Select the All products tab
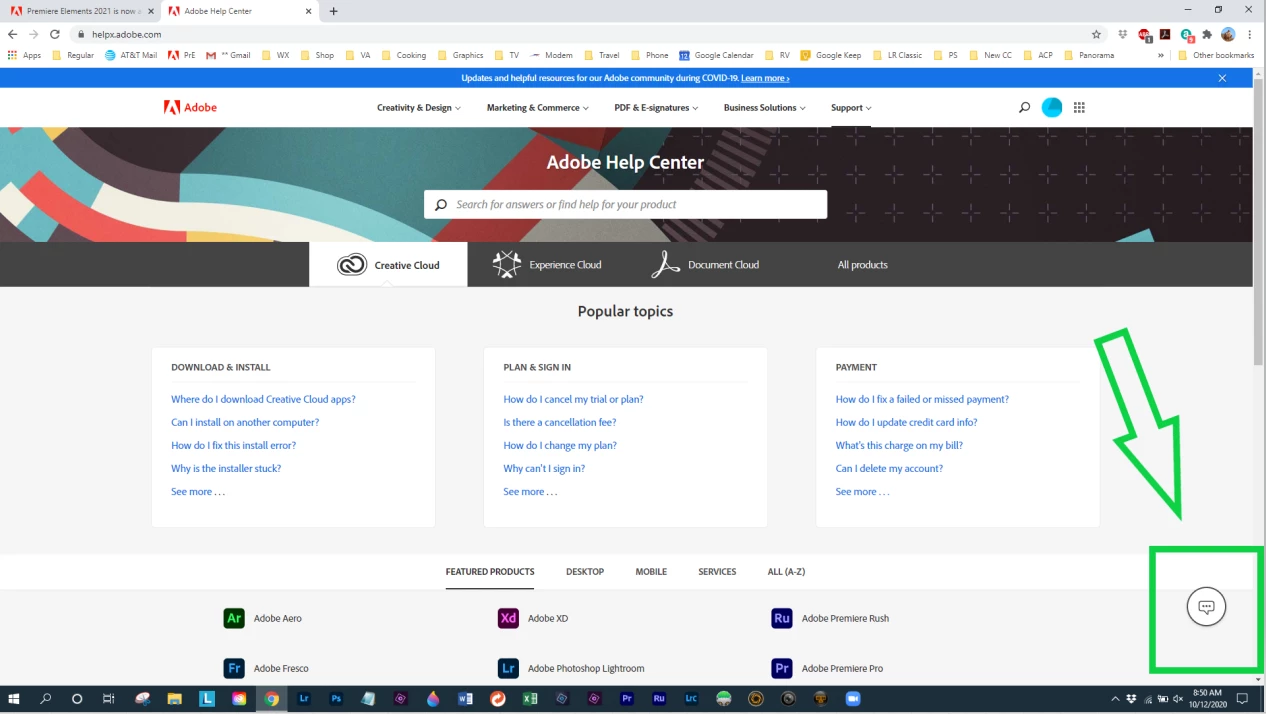Viewport: 1266px width, 714px height. click(863, 264)
